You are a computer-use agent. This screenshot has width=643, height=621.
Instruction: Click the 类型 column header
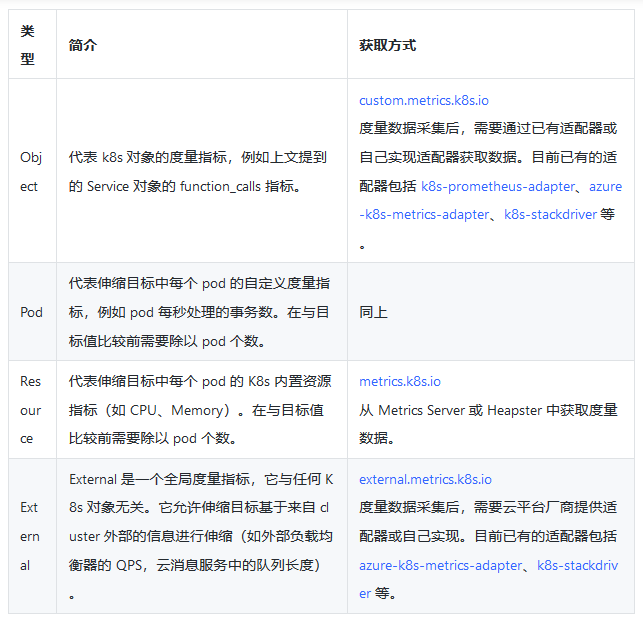[32, 44]
